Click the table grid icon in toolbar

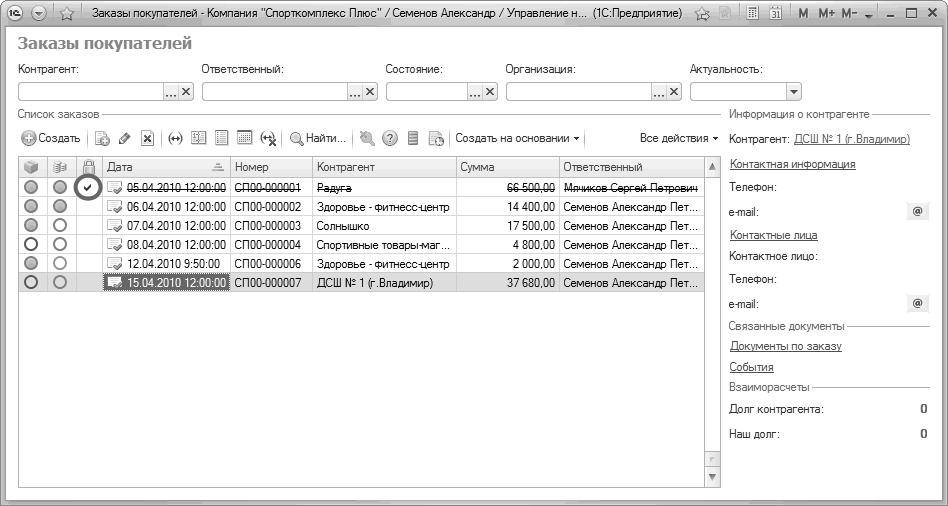click(x=244, y=138)
